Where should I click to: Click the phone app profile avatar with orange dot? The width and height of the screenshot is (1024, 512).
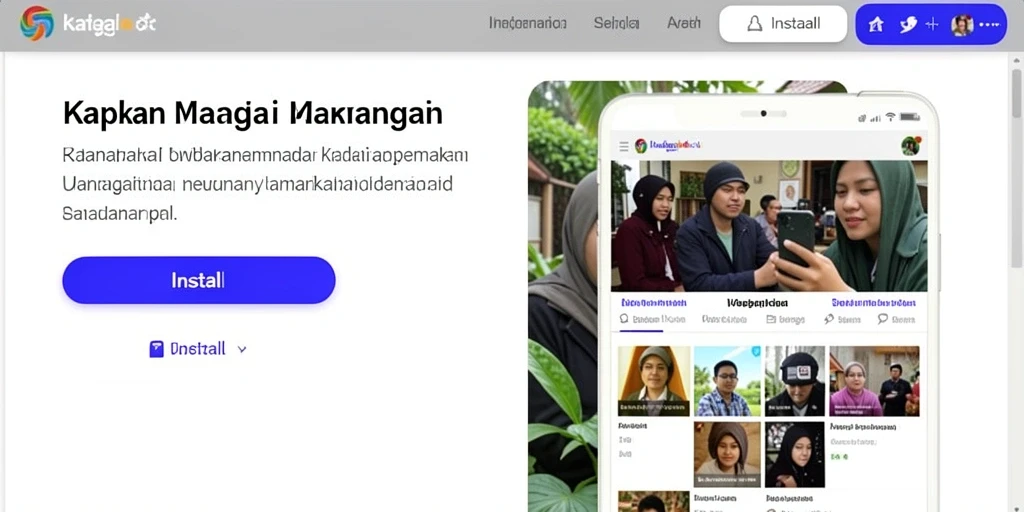click(910, 146)
